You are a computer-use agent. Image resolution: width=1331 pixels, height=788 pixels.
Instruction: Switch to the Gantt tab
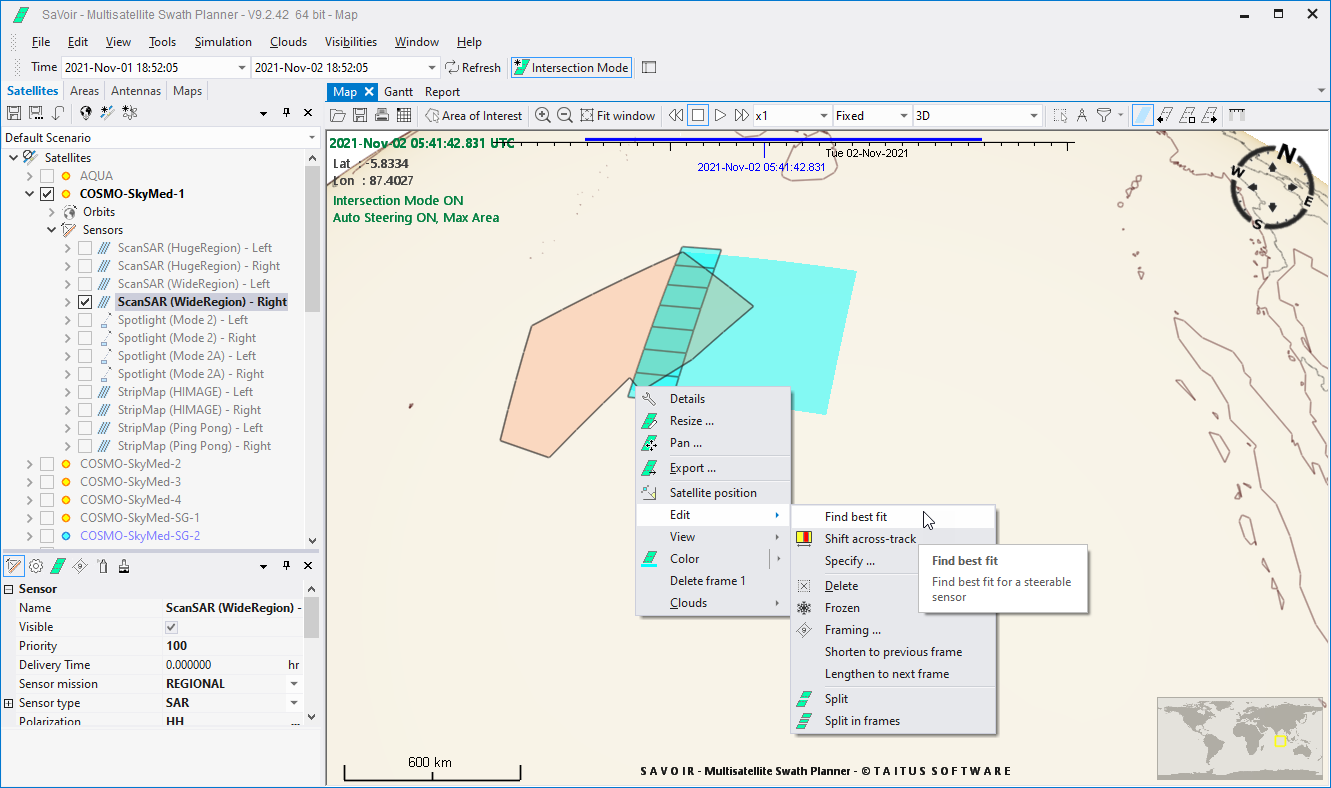[398, 91]
